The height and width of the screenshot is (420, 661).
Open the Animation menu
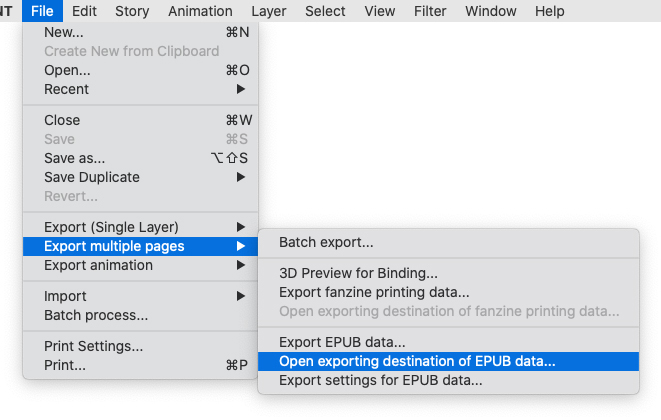(x=200, y=12)
